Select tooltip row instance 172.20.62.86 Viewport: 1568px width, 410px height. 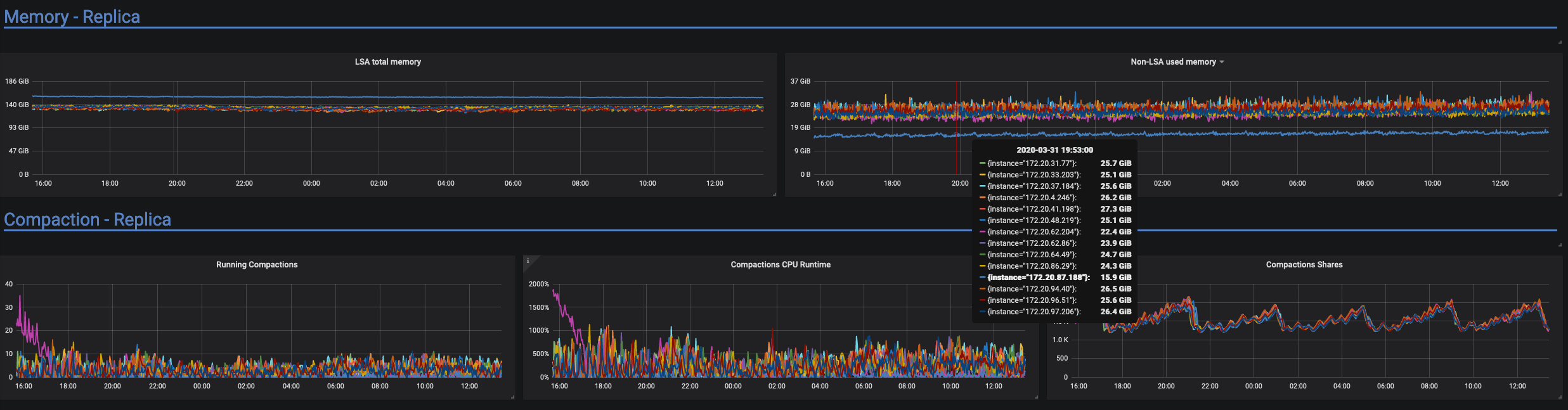point(1055,243)
